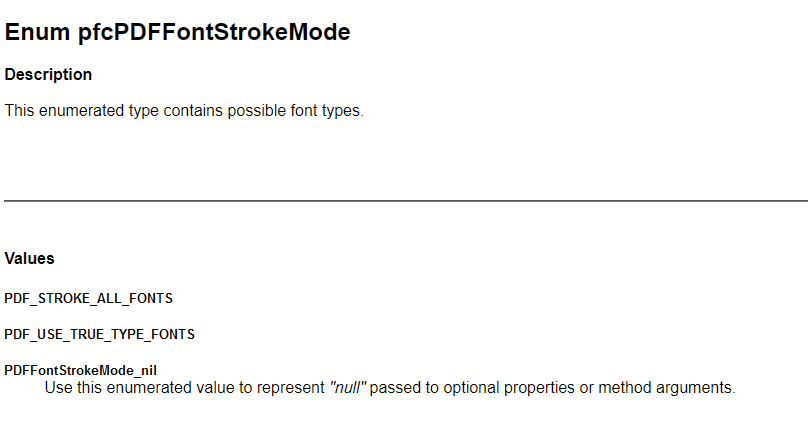Click the "Enum pfcPDFFontStrokeMode" page heading
The height and width of the screenshot is (433, 808).
(x=178, y=32)
